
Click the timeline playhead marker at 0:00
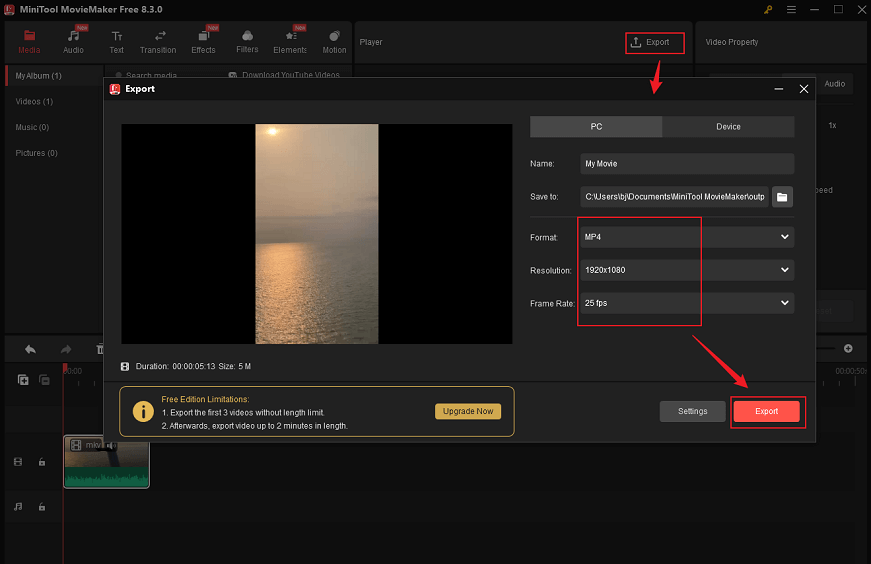click(x=65, y=368)
